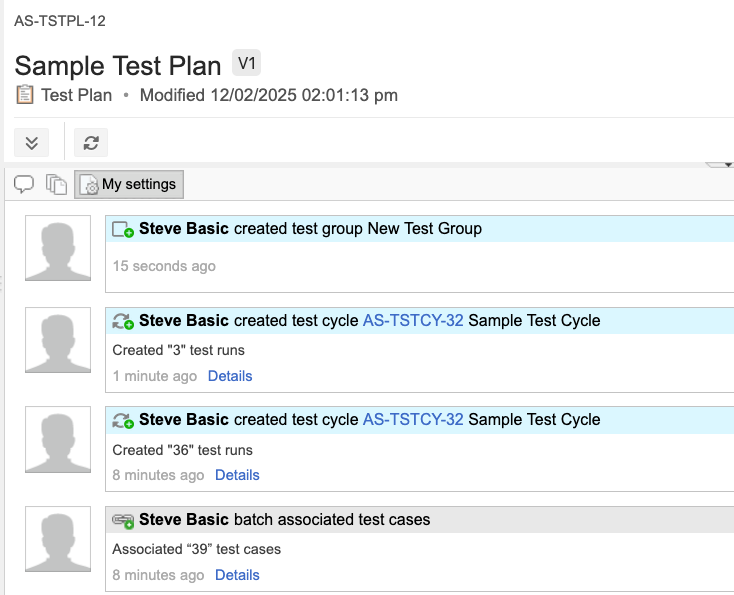Screen dimensions: 734x595
Task: Click the Test Plan clipboard icon
Action: coord(25,95)
